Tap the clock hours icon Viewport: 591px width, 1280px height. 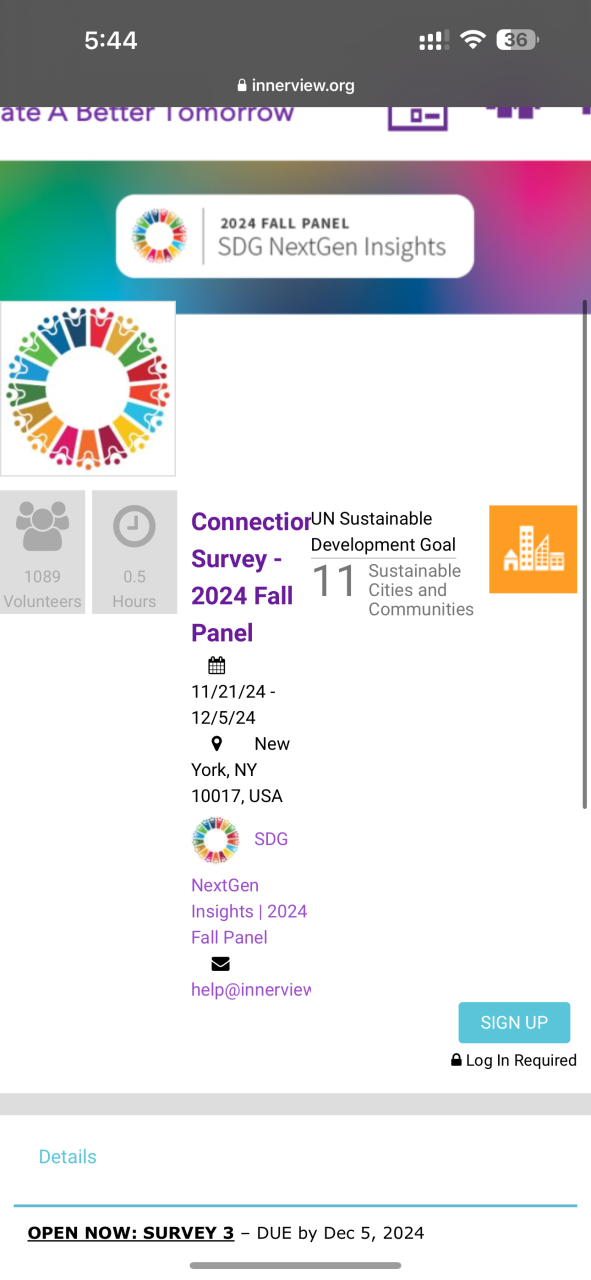(x=134, y=526)
